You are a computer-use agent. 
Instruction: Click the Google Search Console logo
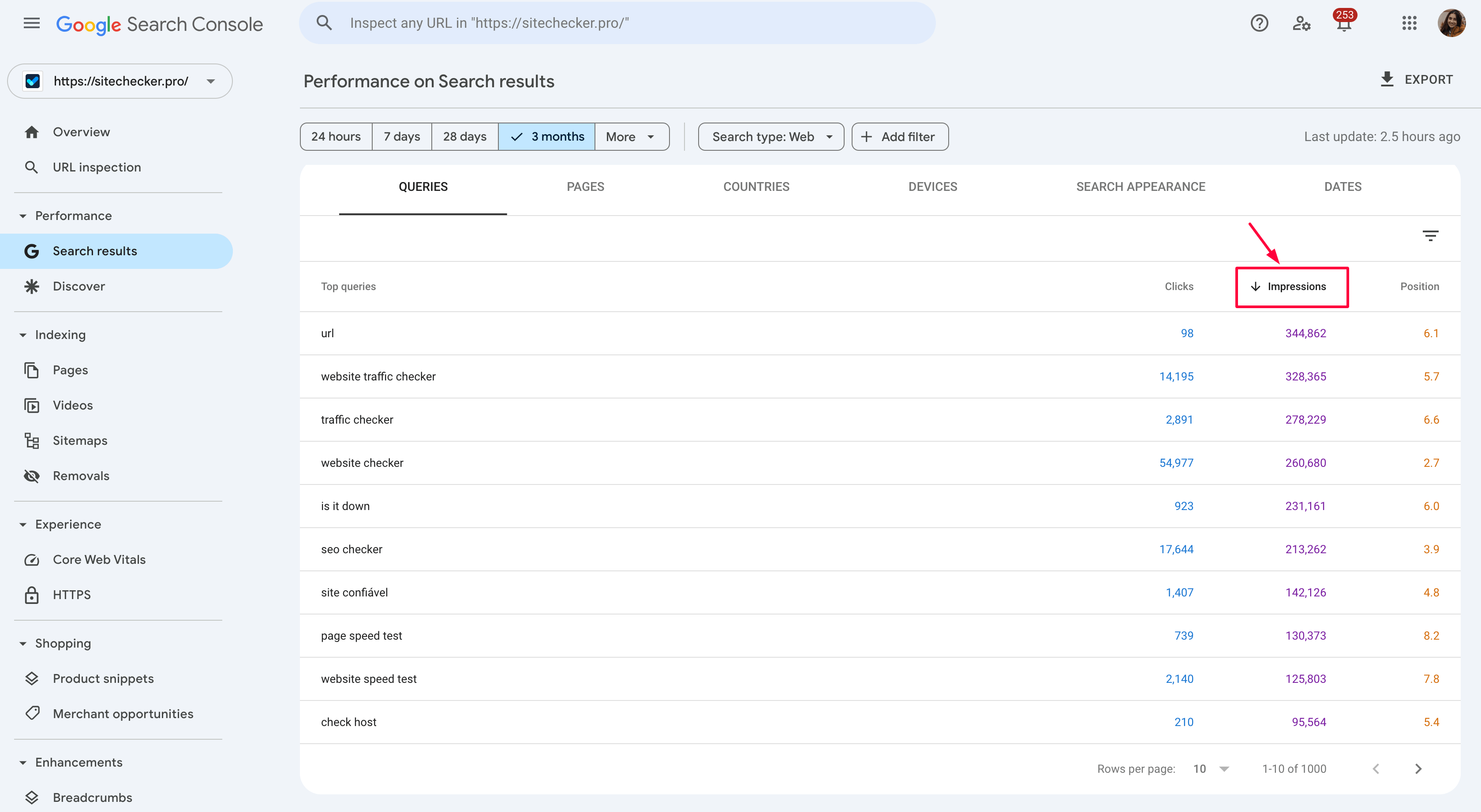(x=159, y=24)
